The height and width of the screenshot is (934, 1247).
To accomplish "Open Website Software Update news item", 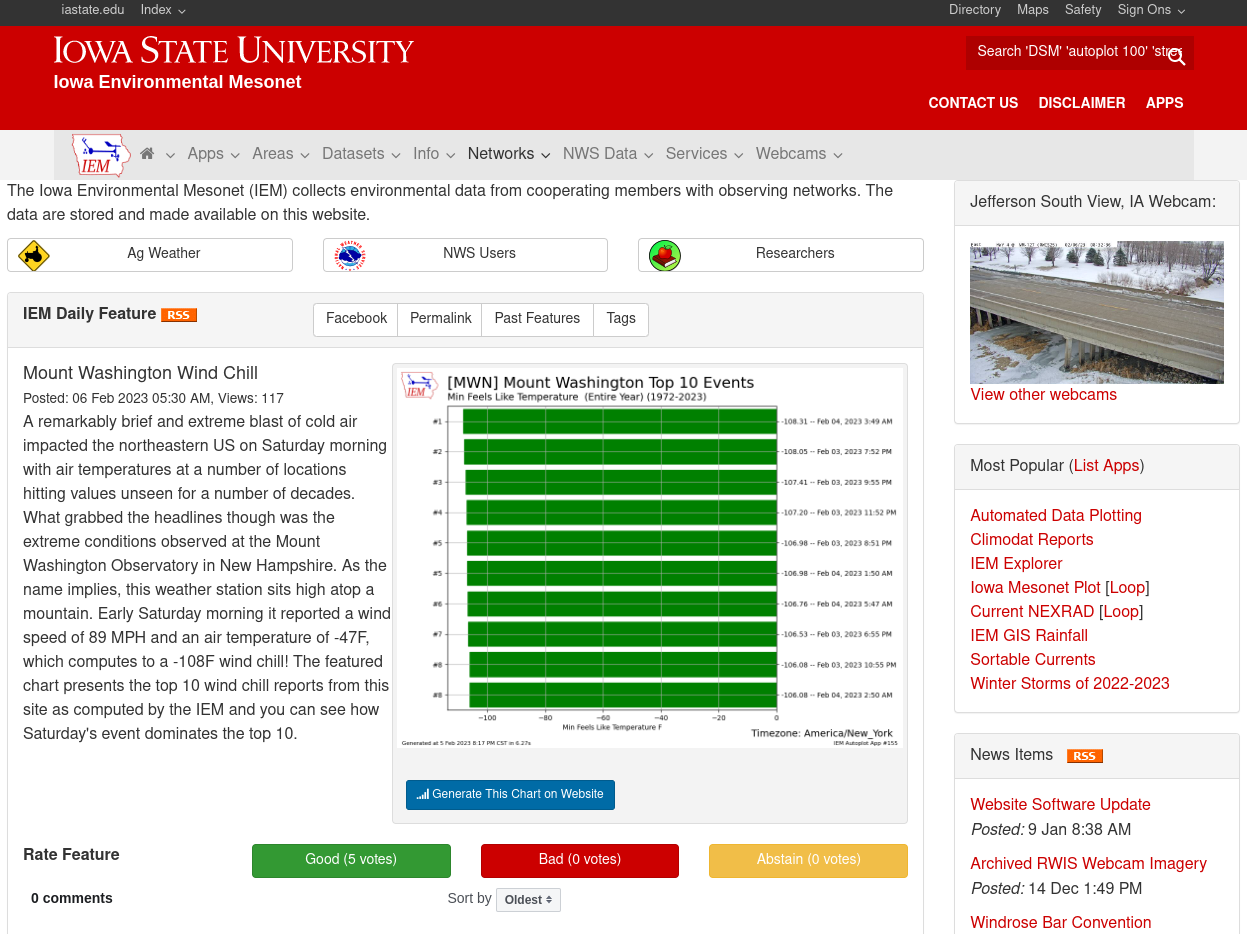I will tap(1060, 805).
